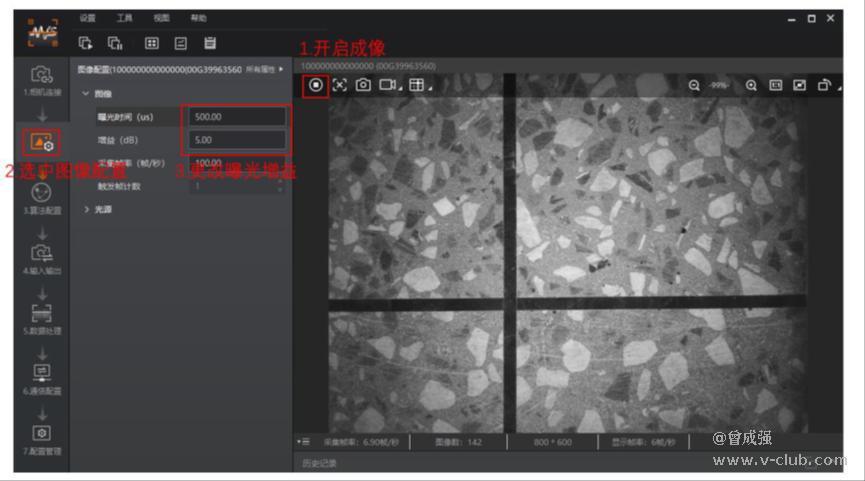This screenshot has height=481, width=865.
Task: Click the stop acquisition circle button
Action: [x=316, y=85]
